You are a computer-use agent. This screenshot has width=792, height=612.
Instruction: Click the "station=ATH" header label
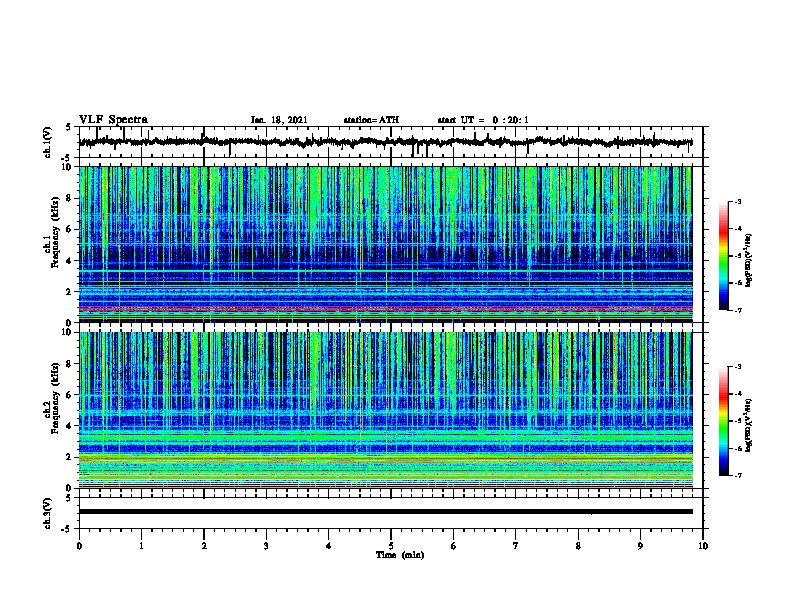point(371,120)
